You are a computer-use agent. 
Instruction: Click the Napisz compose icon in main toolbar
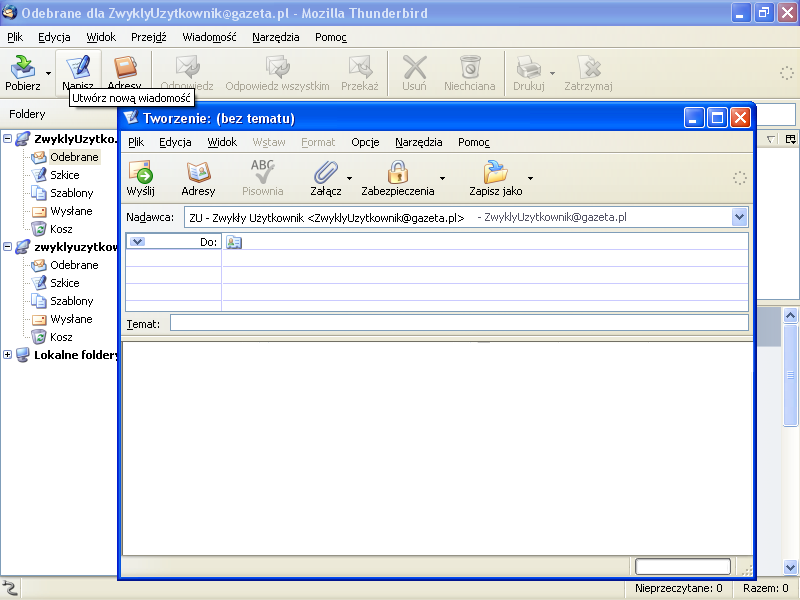coord(78,67)
